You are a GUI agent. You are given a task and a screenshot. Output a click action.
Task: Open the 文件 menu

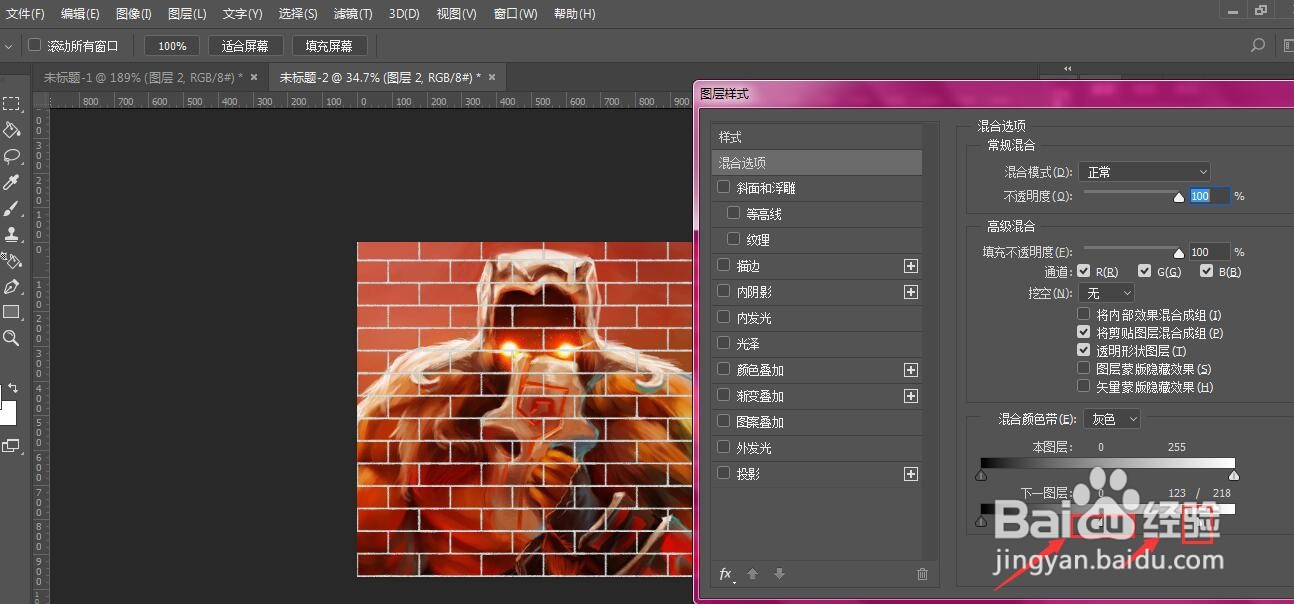point(26,14)
